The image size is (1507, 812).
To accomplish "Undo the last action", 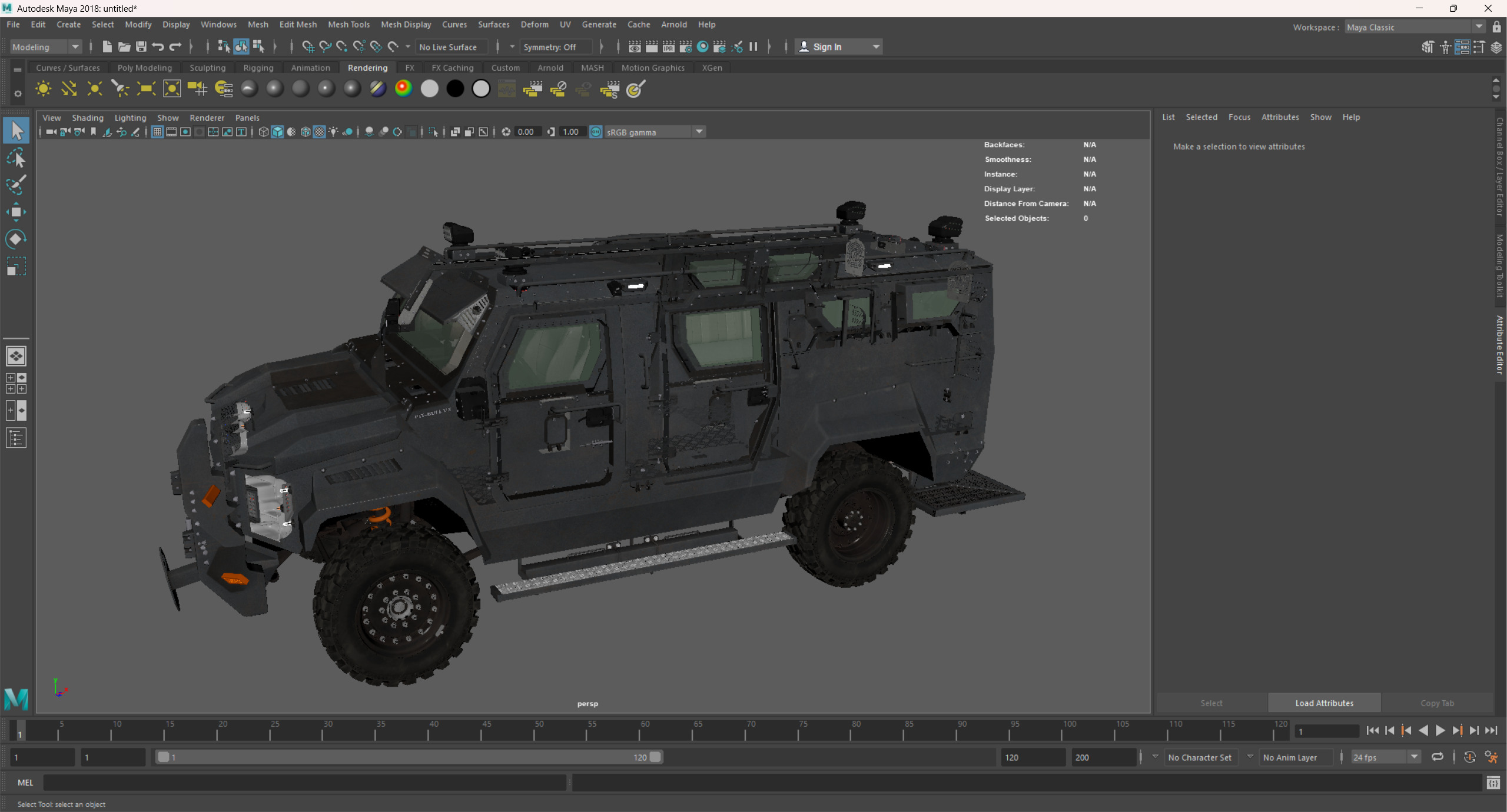I will point(158,46).
